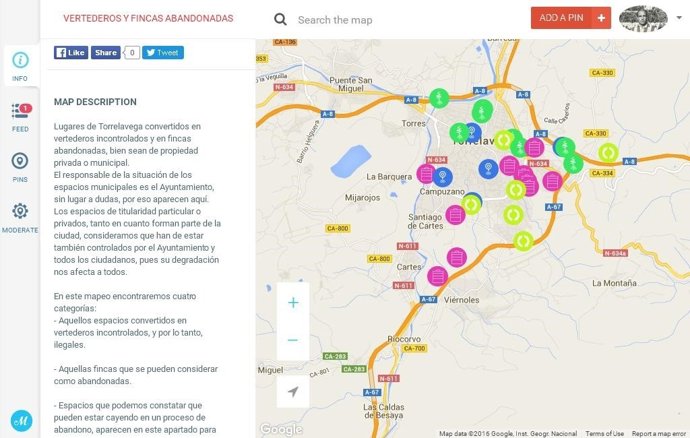
Task: Open the Feed panel in sidebar
Action: click(20, 116)
